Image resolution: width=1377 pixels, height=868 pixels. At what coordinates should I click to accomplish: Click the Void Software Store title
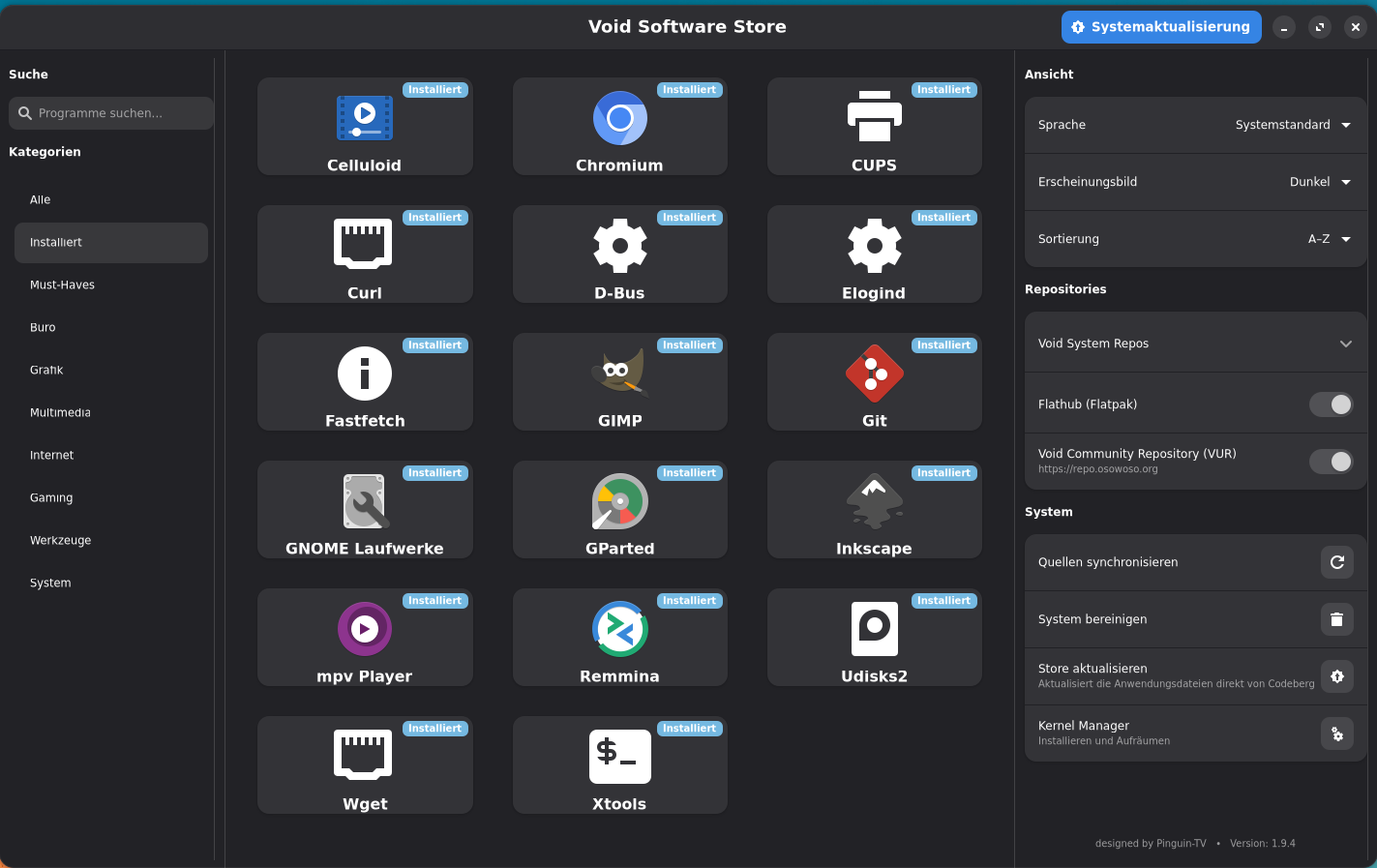(x=687, y=27)
